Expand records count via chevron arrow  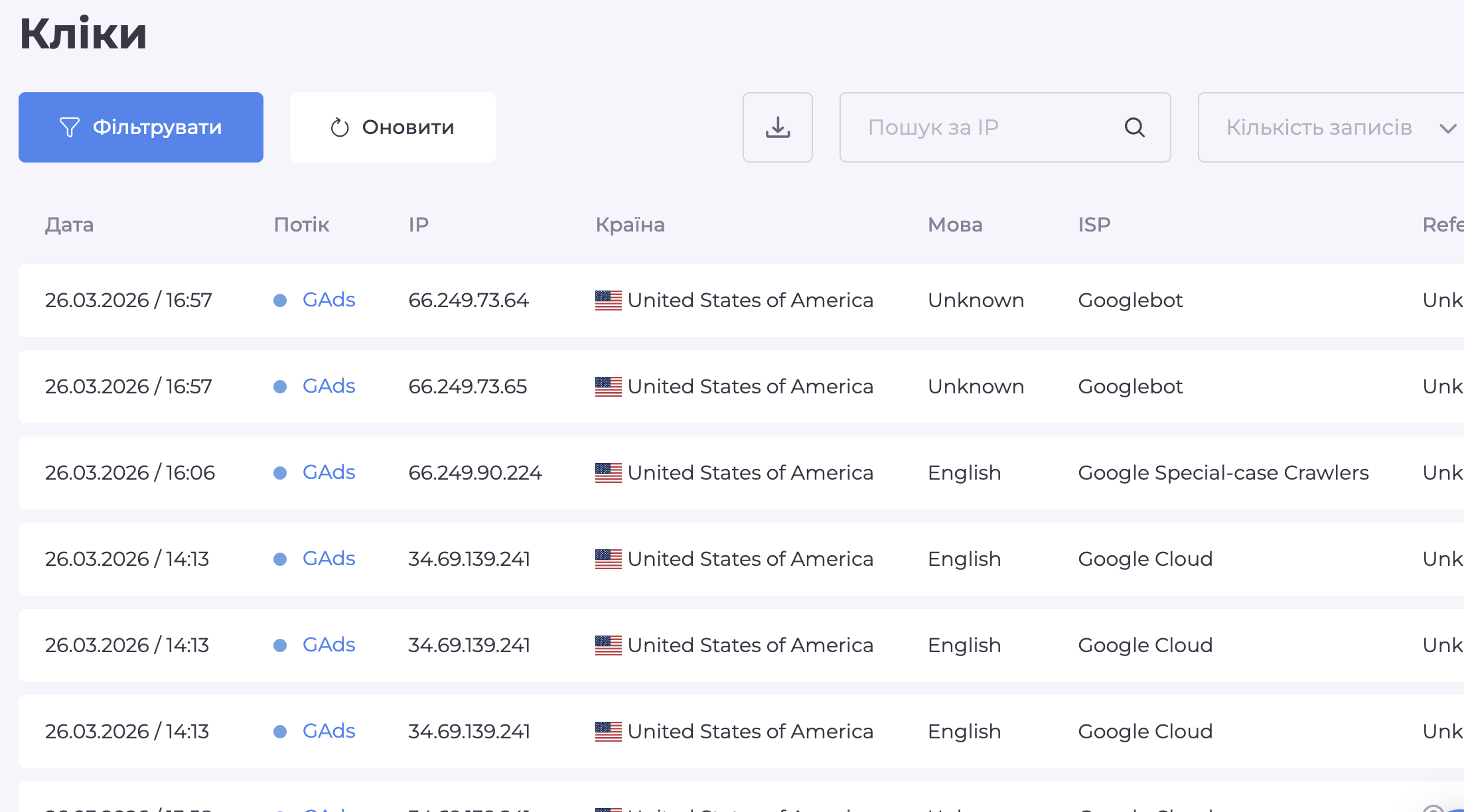[x=1447, y=128]
